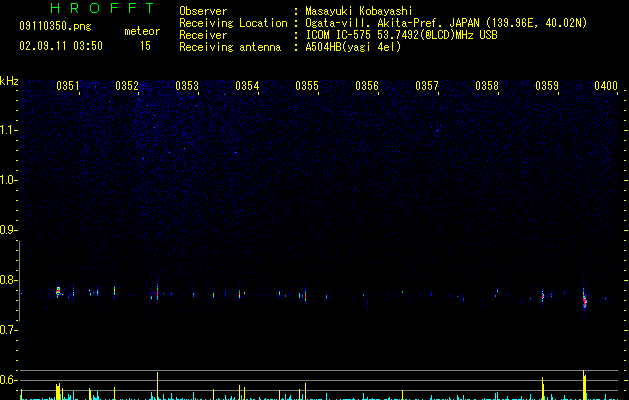Screen dimensions: 629x400
Task: Click the meteor label
Action: (x=142, y=31)
